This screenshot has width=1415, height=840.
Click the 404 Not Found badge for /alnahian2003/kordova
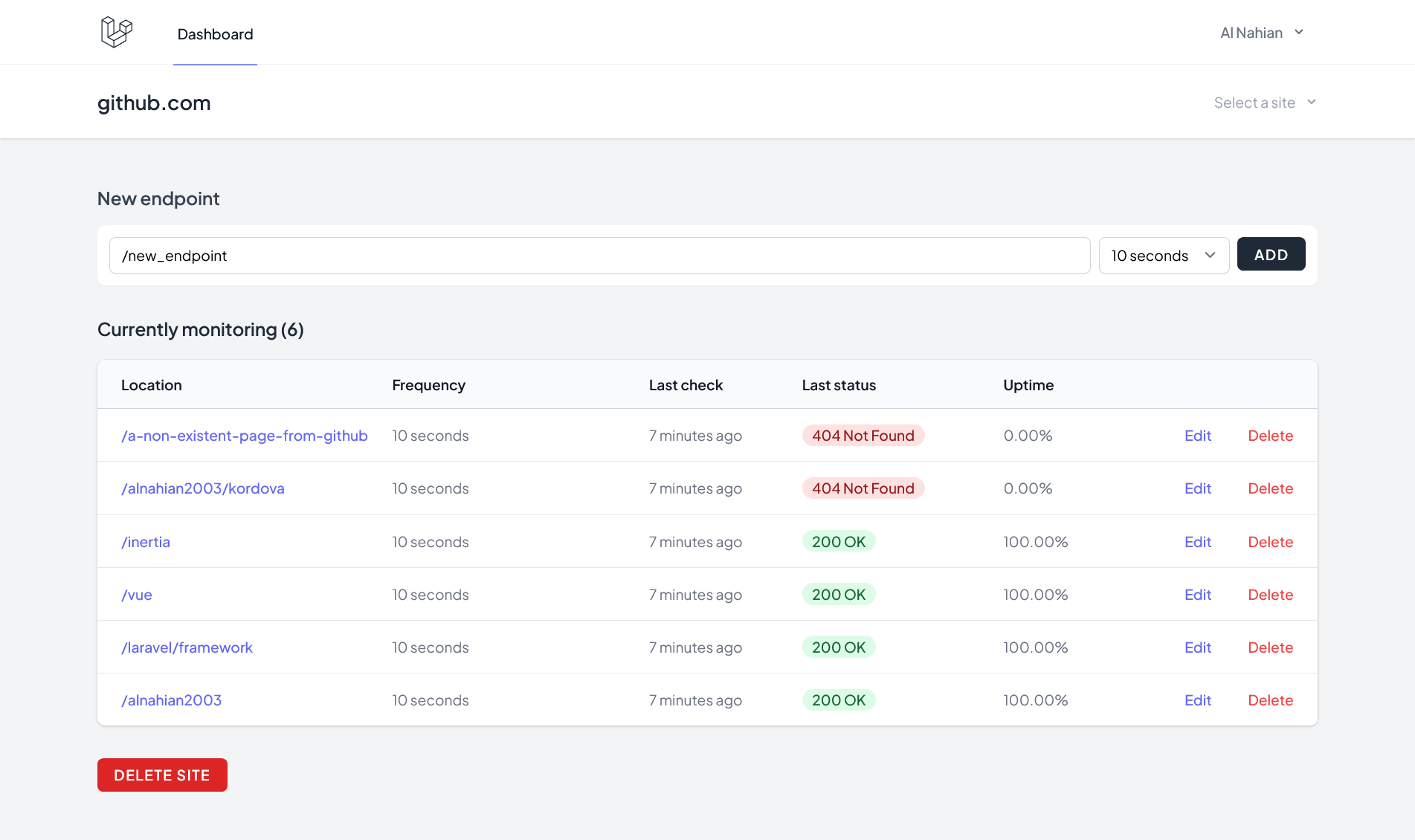pos(863,488)
